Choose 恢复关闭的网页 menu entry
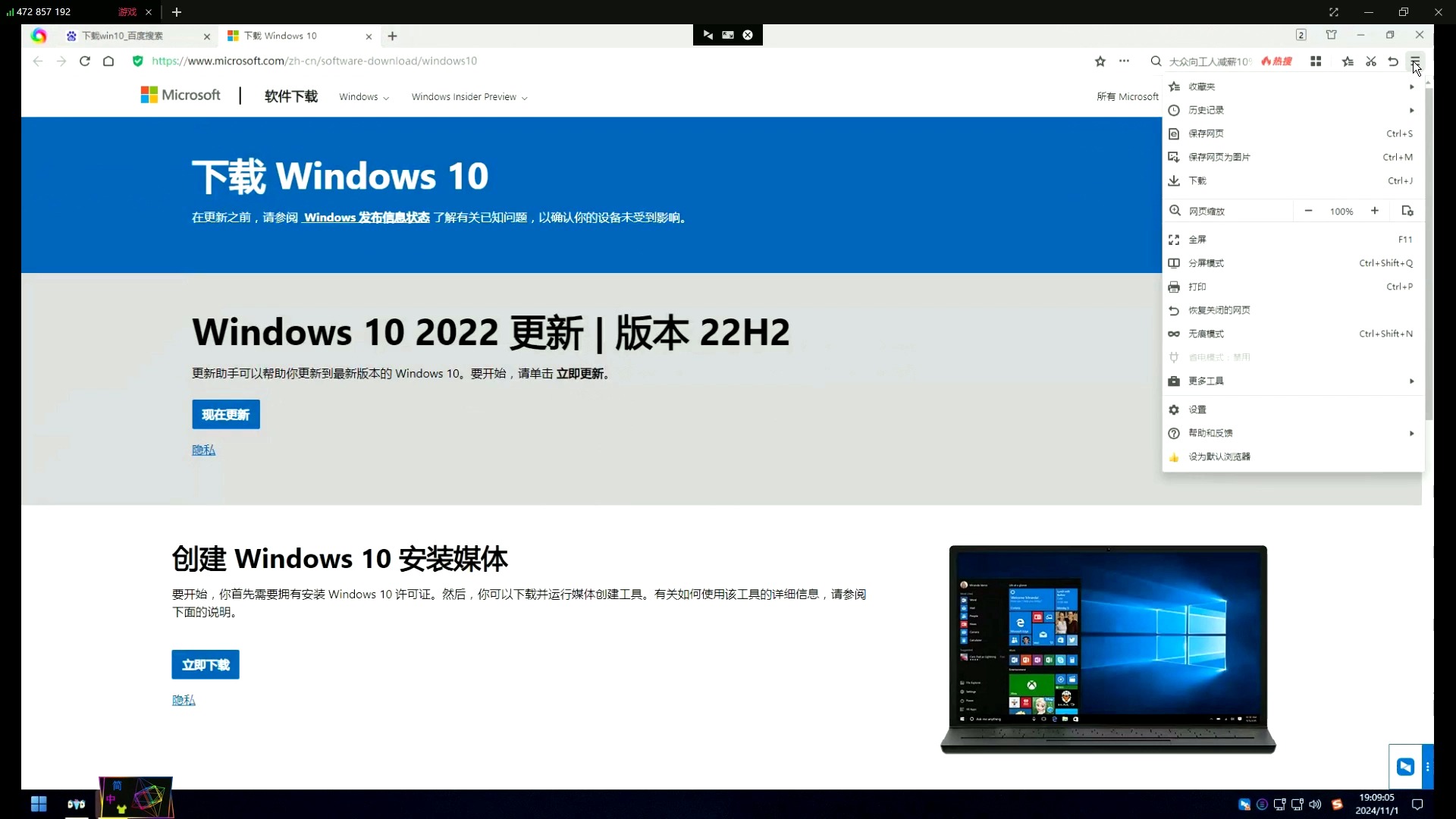The height and width of the screenshot is (819, 1456). click(1293, 310)
